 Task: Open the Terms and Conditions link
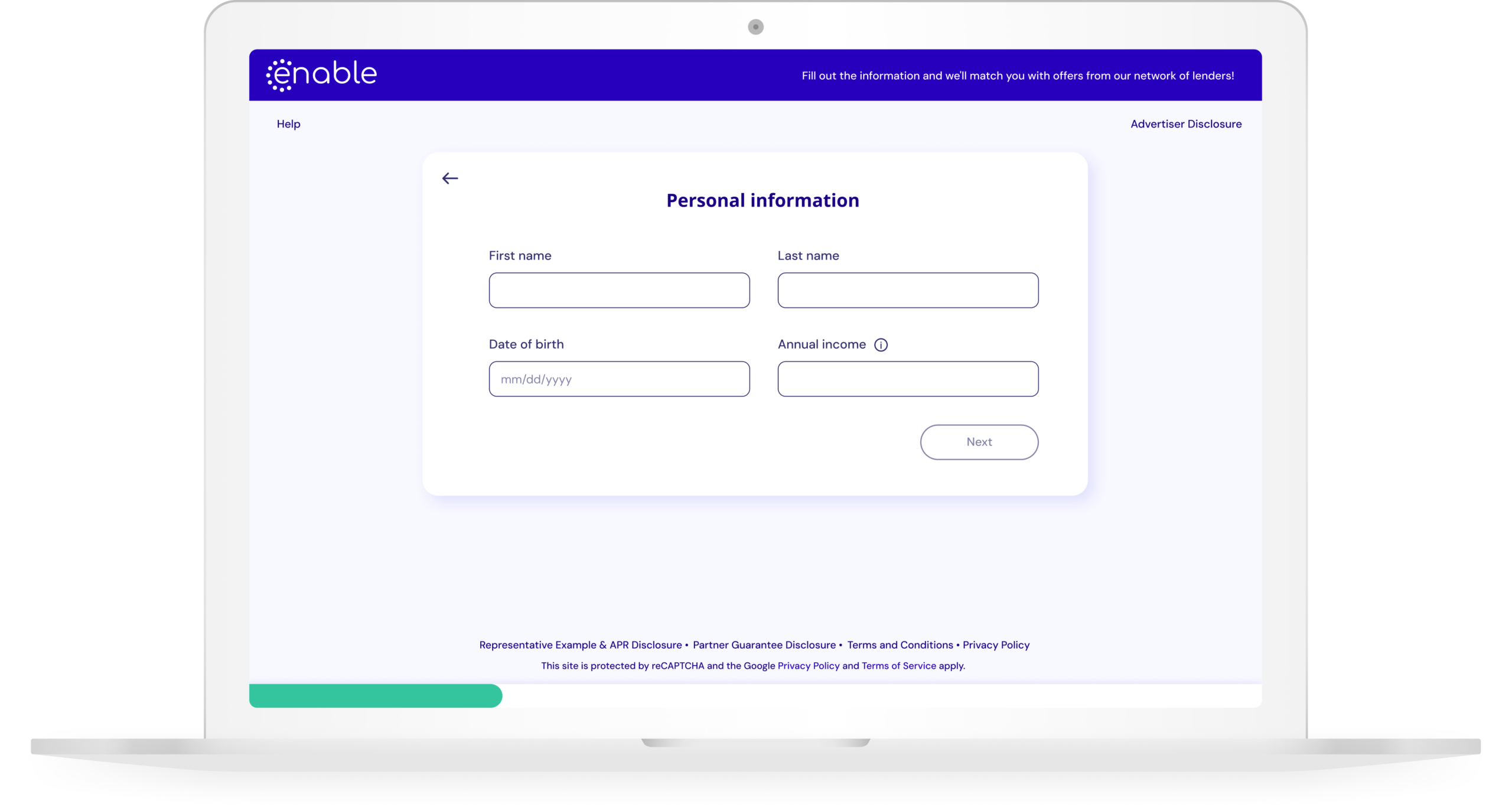coord(900,645)
